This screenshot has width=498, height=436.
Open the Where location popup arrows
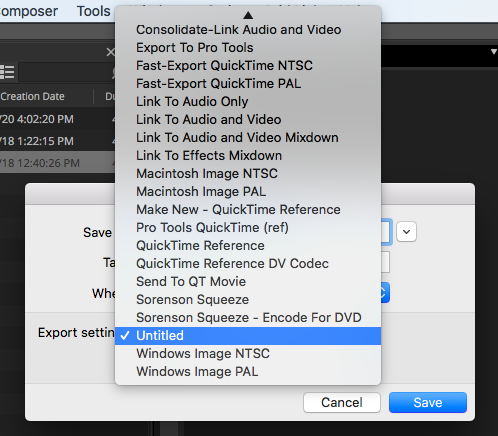(x=384, y=293)
